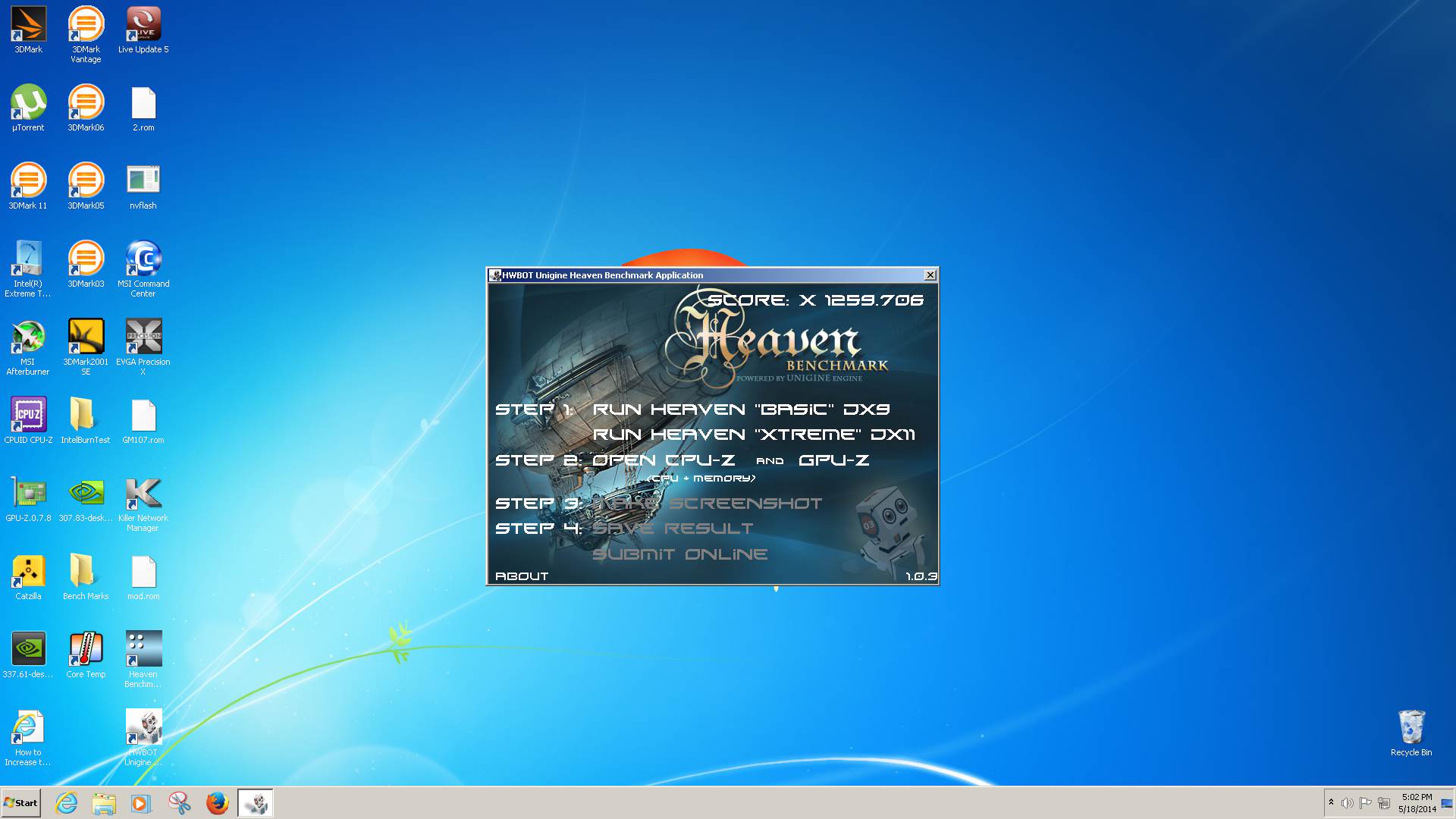
Task: Select the 2.rom file icon
Action: pos(143,108)
